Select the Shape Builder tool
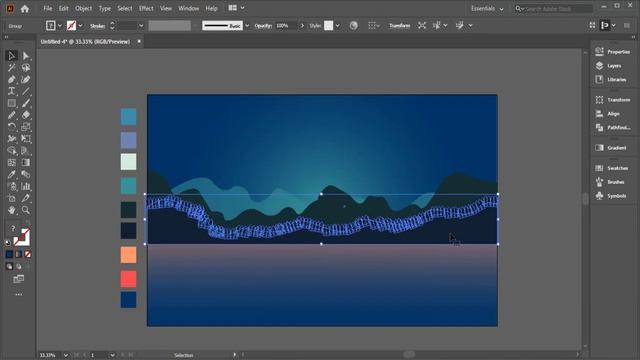This screenshot has height=360, width=640. click(x=11, y=151)
